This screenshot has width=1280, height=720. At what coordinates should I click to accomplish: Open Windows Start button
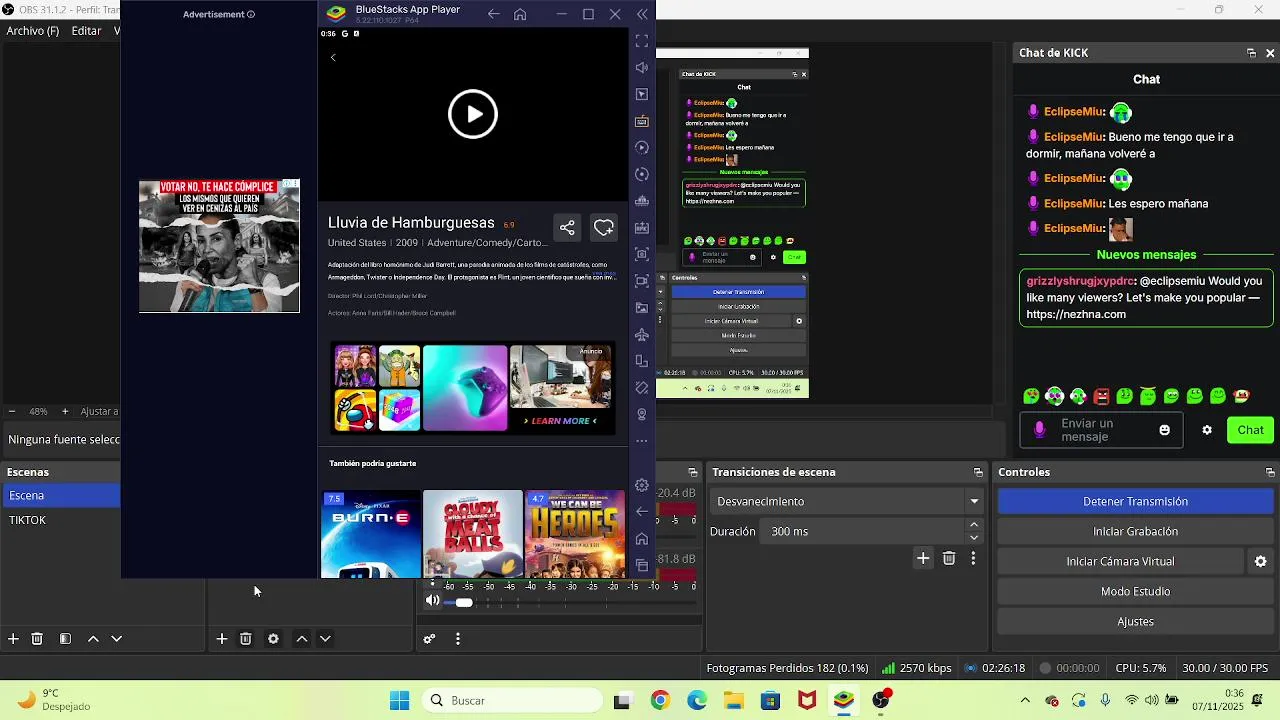(x=399, y=700)
